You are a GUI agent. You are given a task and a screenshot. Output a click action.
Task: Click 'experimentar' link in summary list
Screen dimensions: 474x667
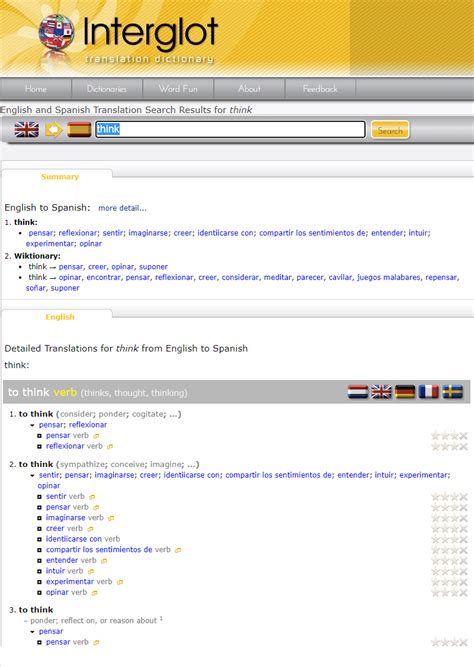[x=50, y=244]
